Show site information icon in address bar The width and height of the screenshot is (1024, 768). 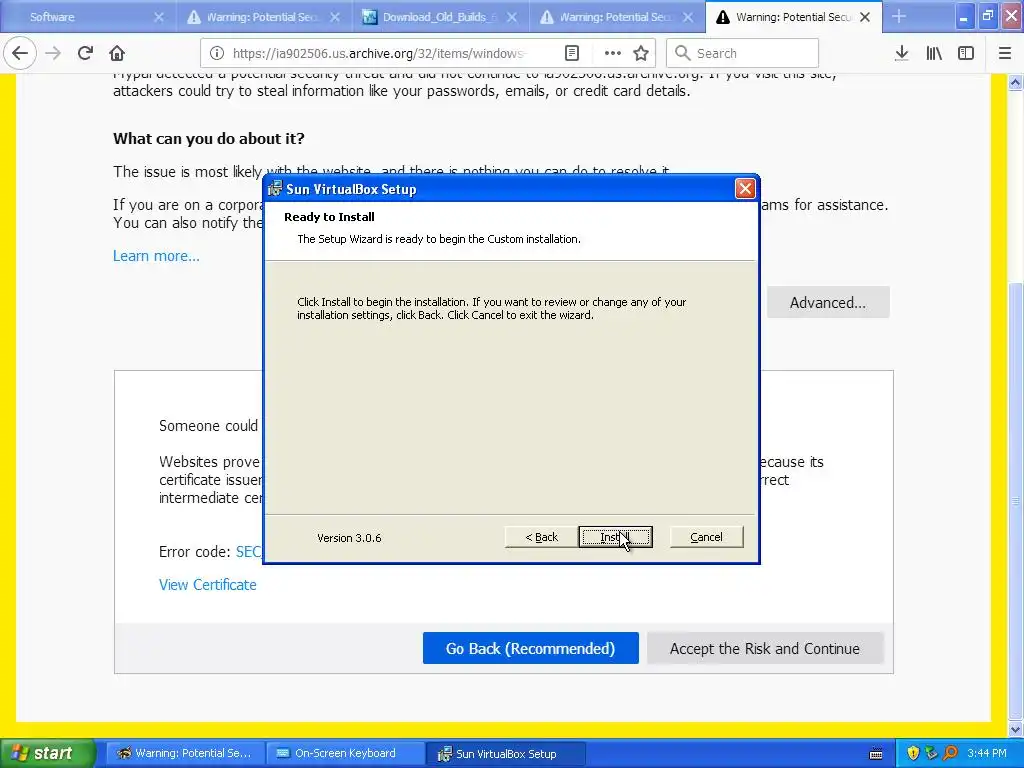217,53
